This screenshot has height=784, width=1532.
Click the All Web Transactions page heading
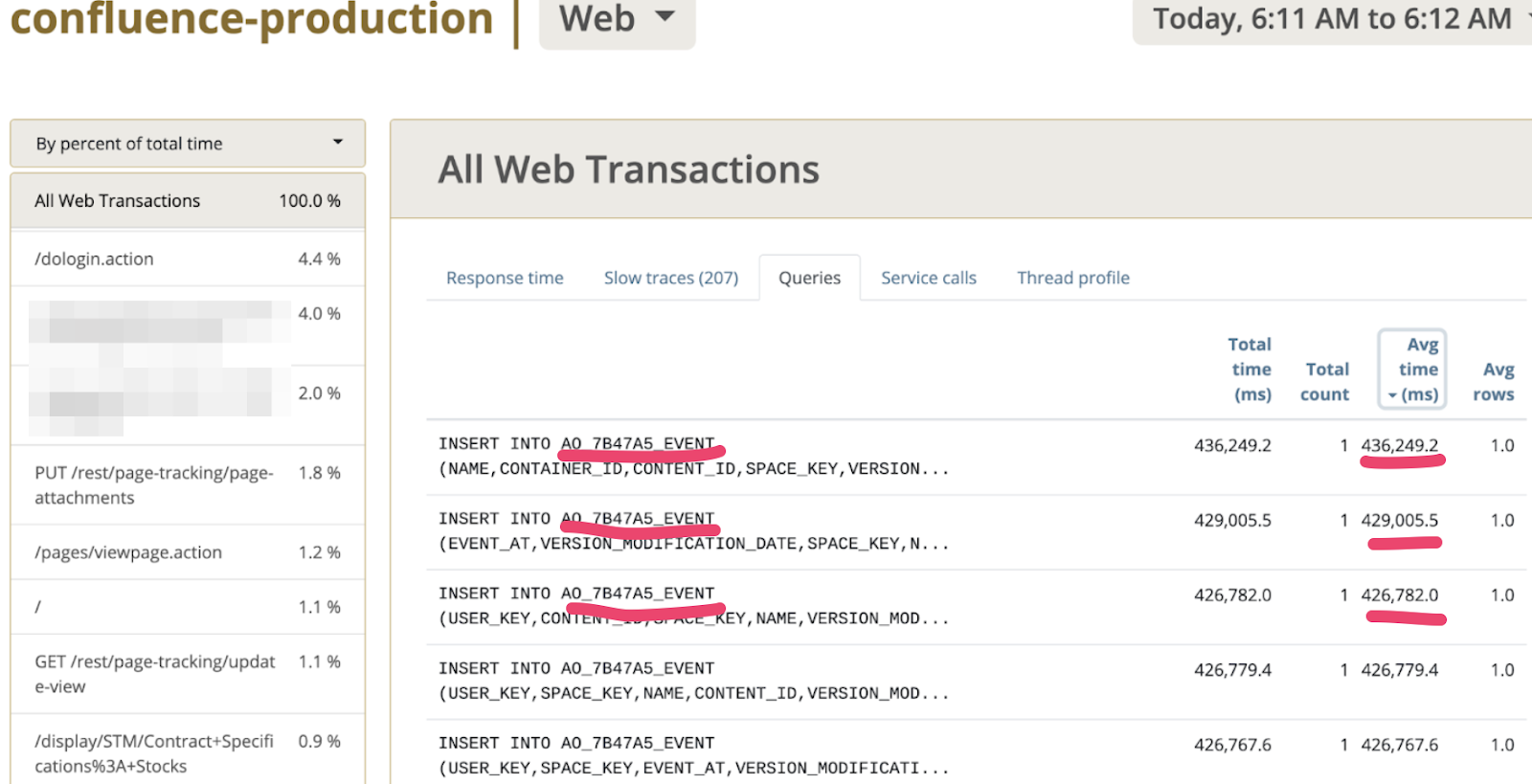(629, 169)
